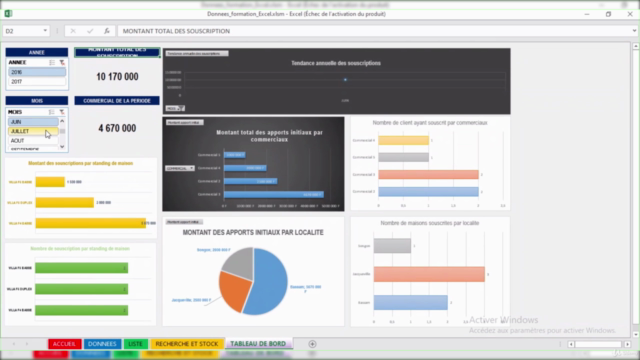The height and width of the screenshot is (360, 640).
Task: Toggle multi-select in the MOIS slicer
Action: [52, 112]
